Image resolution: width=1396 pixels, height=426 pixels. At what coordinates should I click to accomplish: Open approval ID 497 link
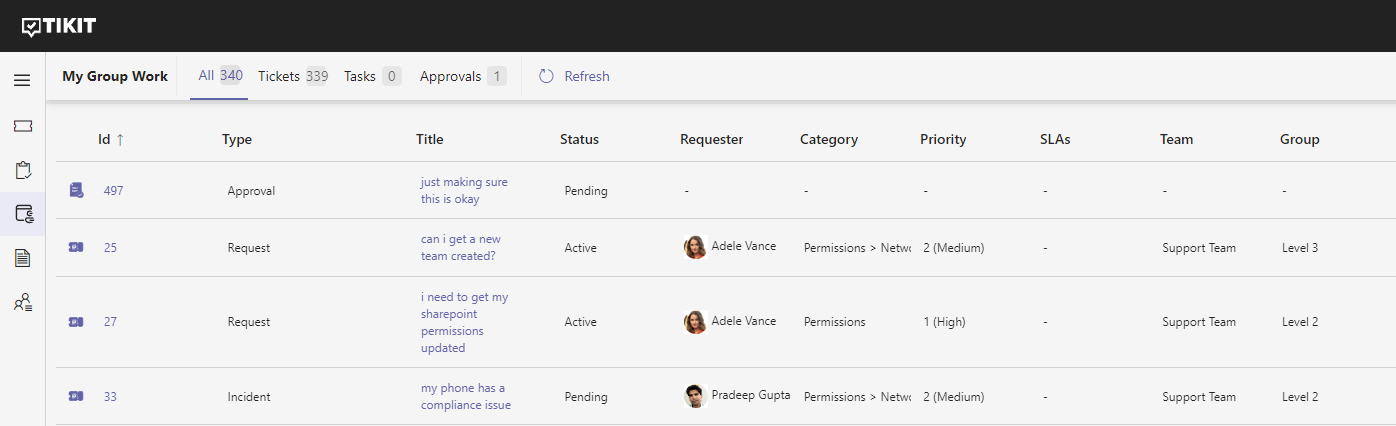tap(114, 190)
